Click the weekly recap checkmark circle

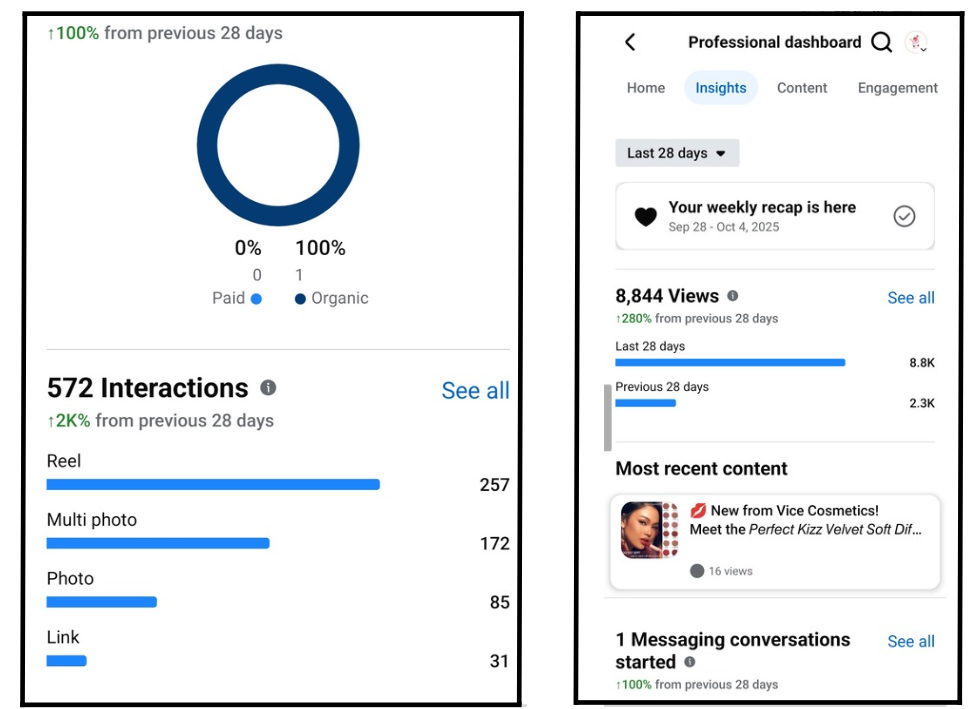[x=904, y=216]
